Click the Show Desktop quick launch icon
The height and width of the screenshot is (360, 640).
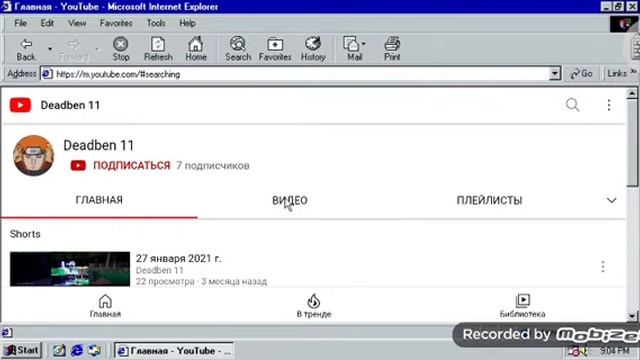coord(59,350)
